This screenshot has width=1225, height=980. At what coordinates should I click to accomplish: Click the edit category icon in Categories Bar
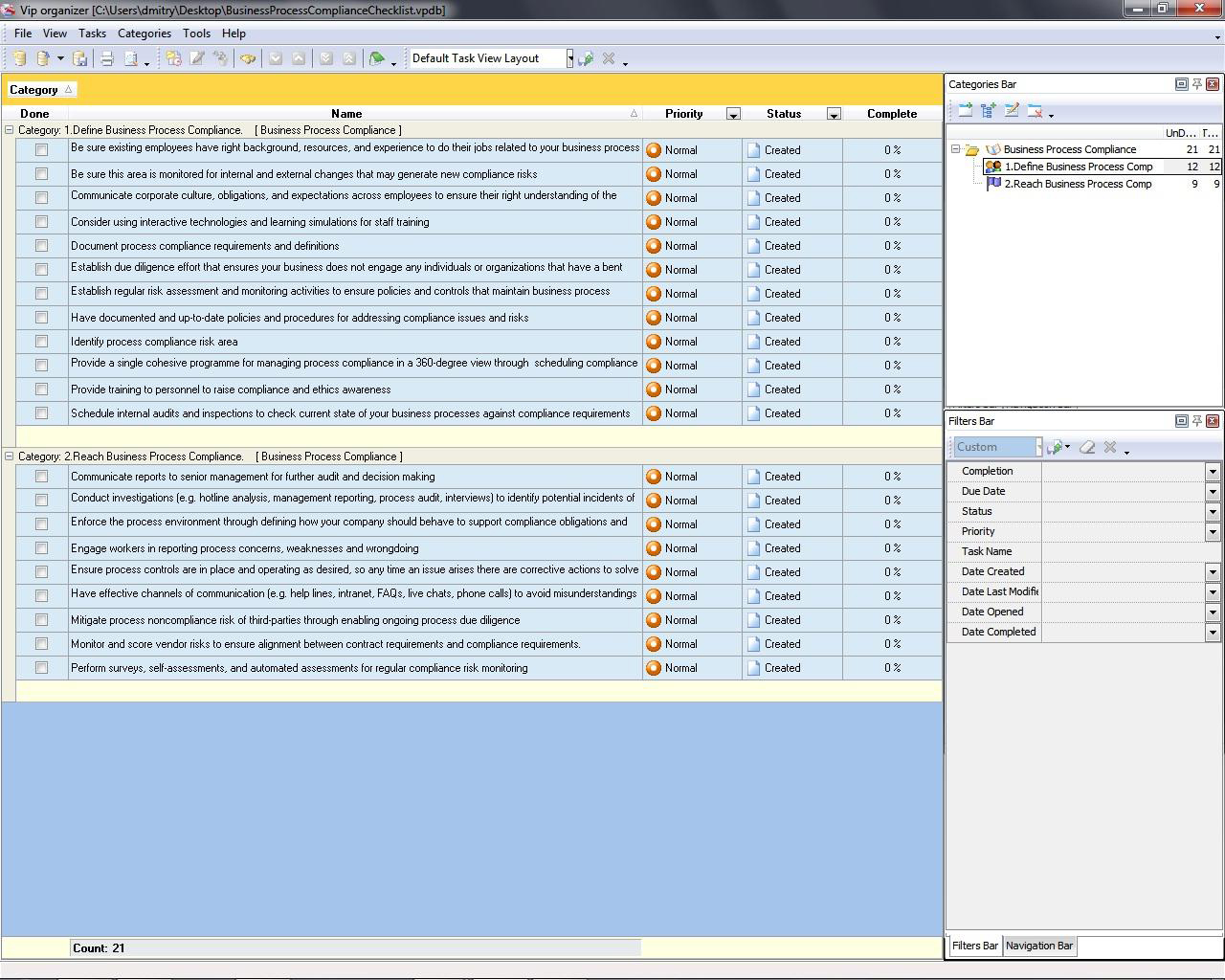point(1012,111)
